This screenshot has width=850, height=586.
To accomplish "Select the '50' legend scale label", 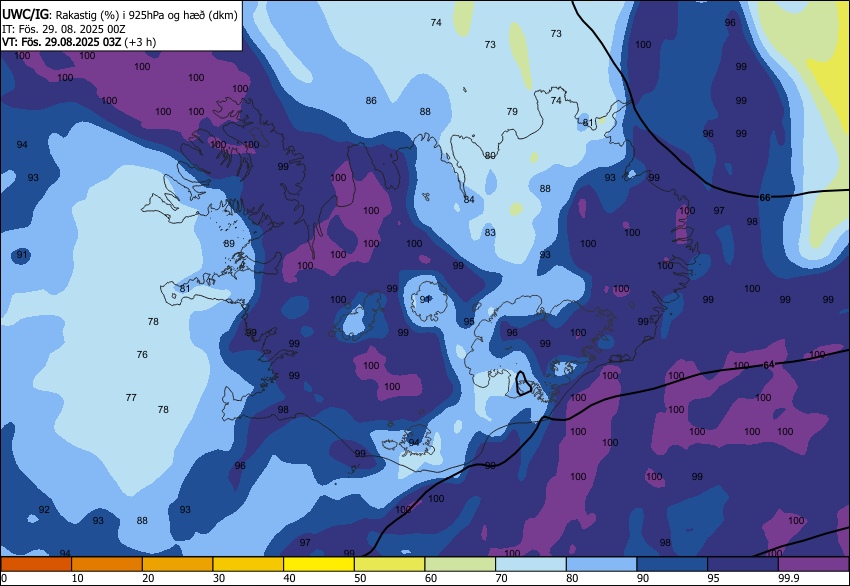I will tap(360, 578).
